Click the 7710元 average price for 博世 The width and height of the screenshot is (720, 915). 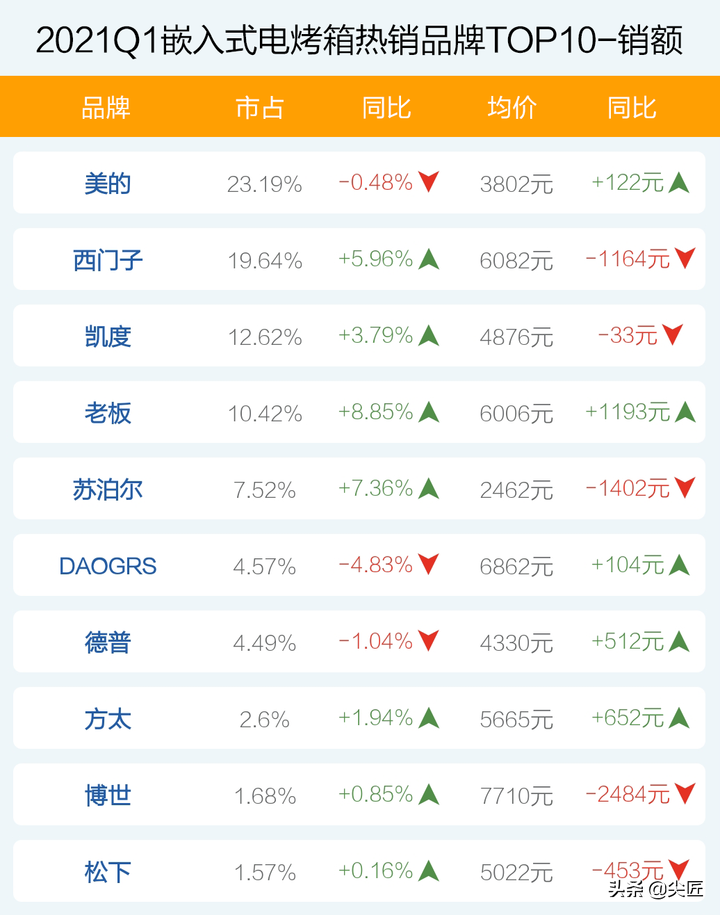(x=516, y=796)
